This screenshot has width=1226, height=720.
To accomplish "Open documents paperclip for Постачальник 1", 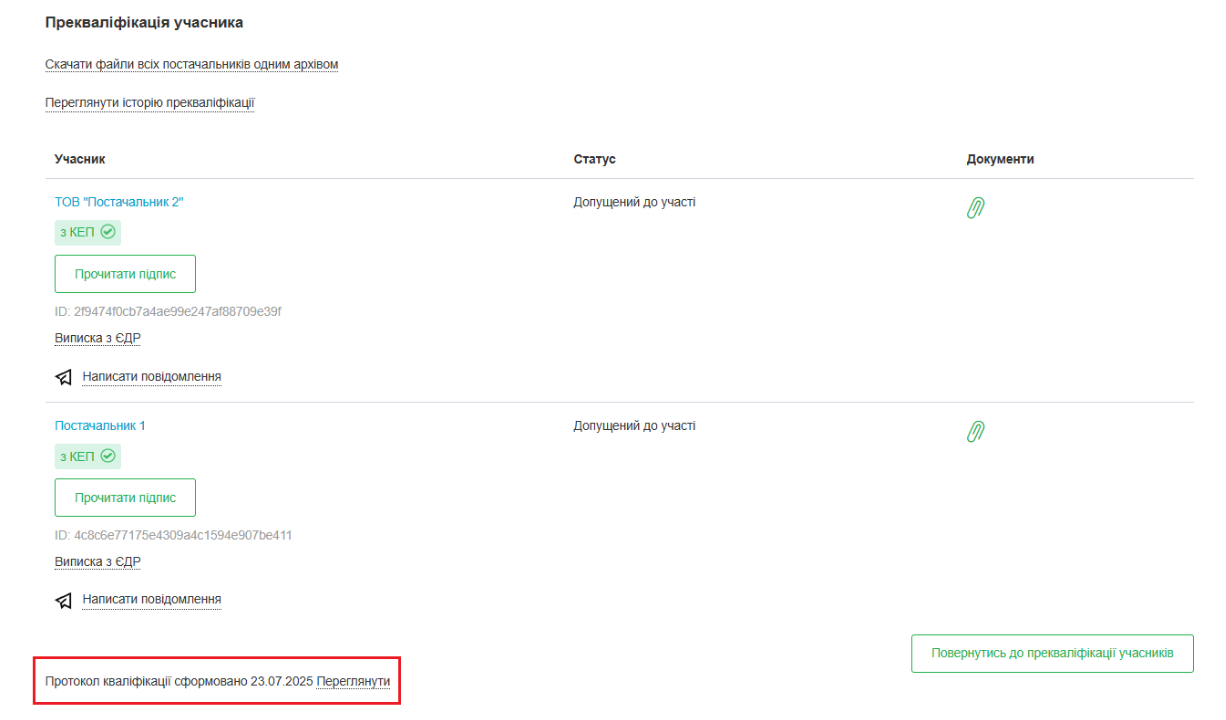I will [x=976, y=432].
